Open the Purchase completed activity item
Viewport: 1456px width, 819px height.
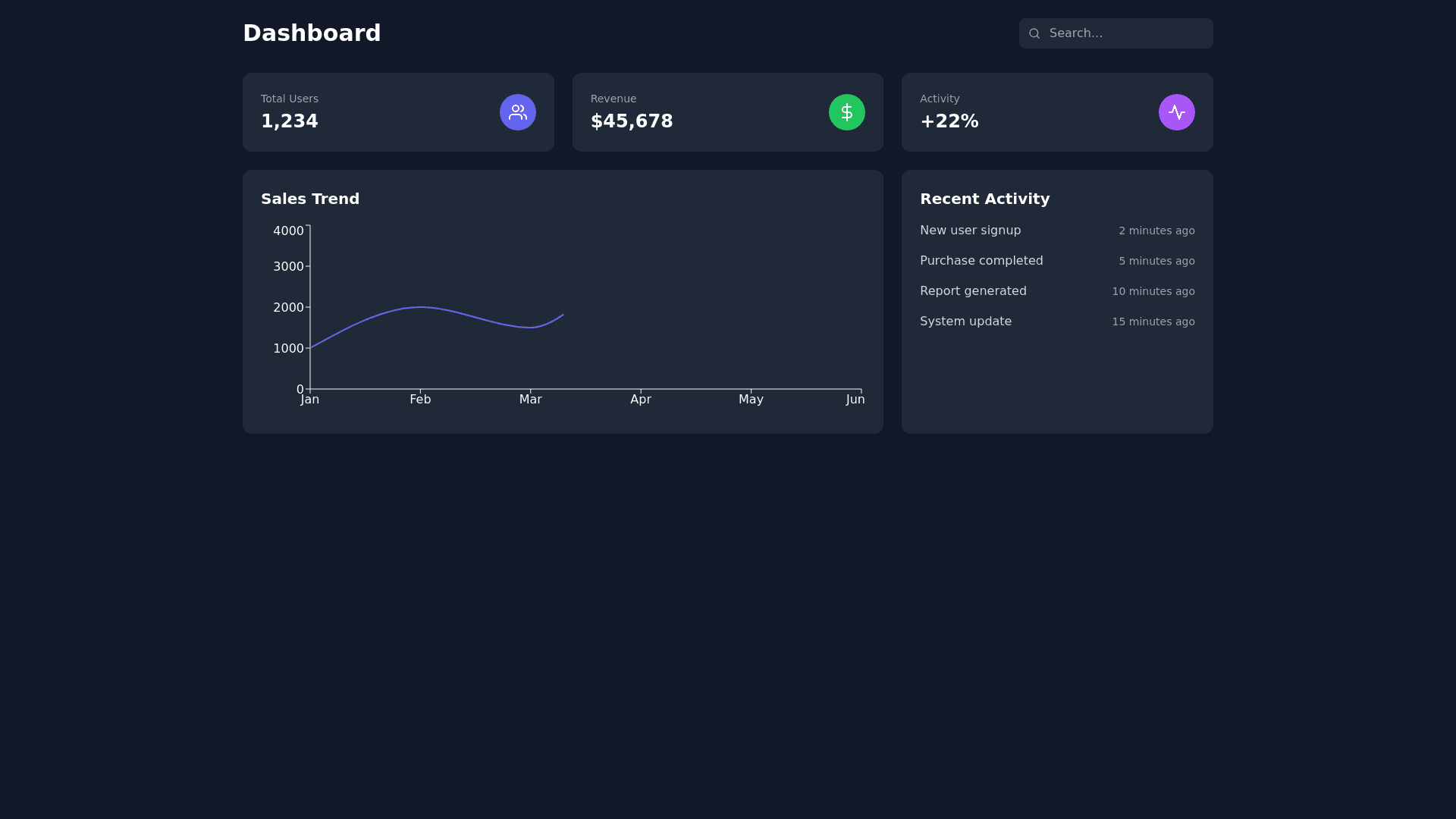click(x=981, y=261)
